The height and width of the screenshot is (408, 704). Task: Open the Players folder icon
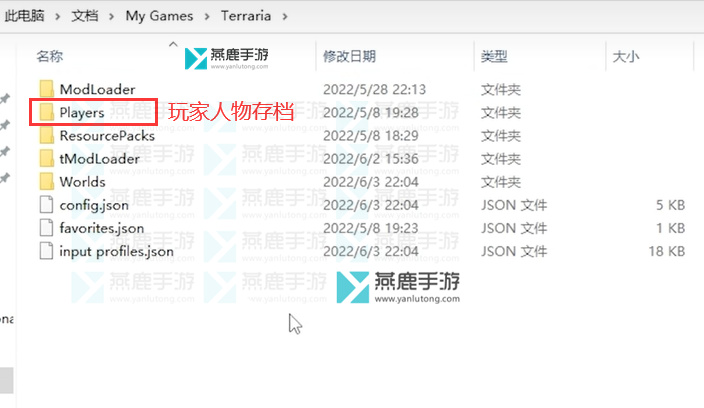point(47,112)
